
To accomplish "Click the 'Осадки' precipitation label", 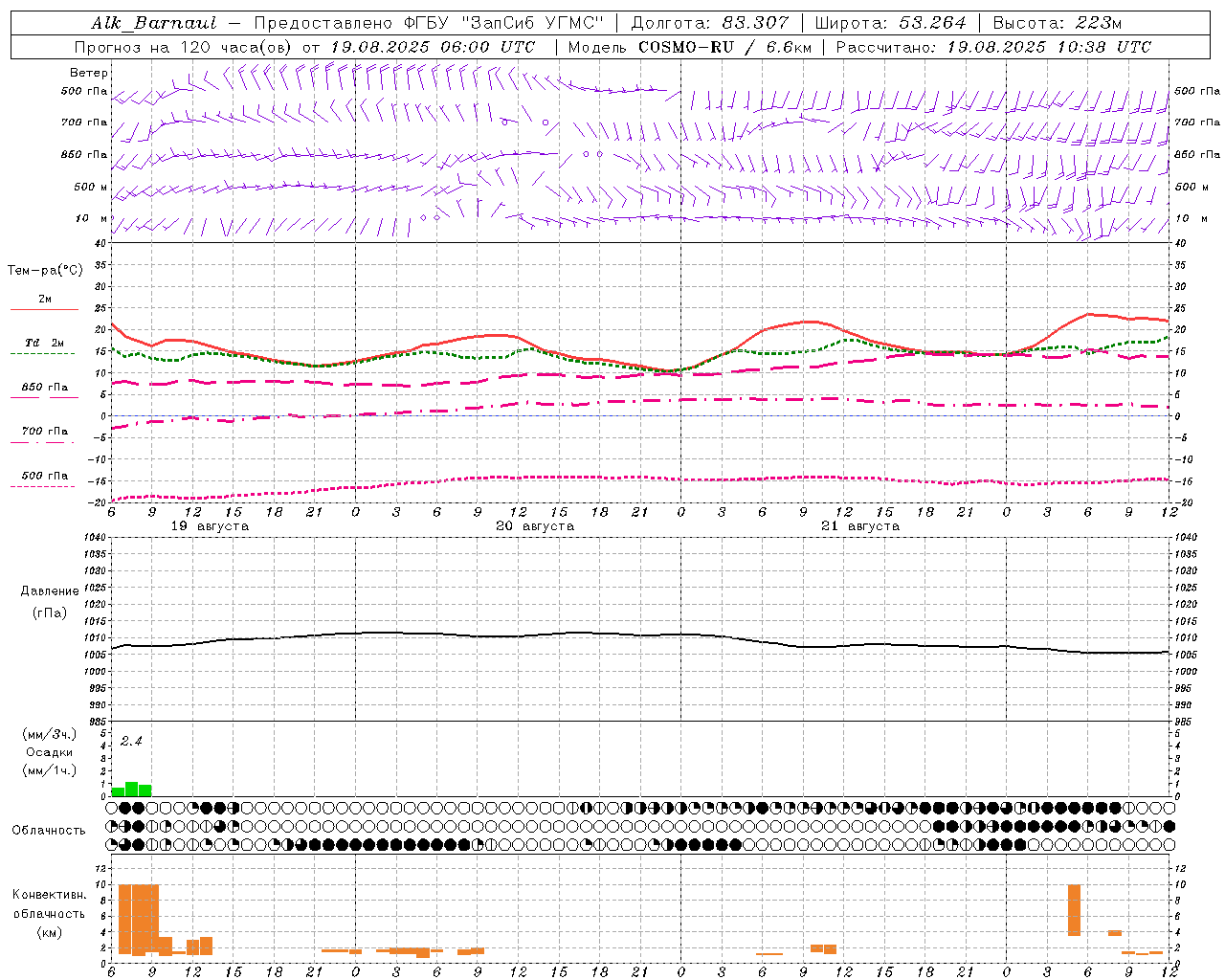I will pos(50,752).
